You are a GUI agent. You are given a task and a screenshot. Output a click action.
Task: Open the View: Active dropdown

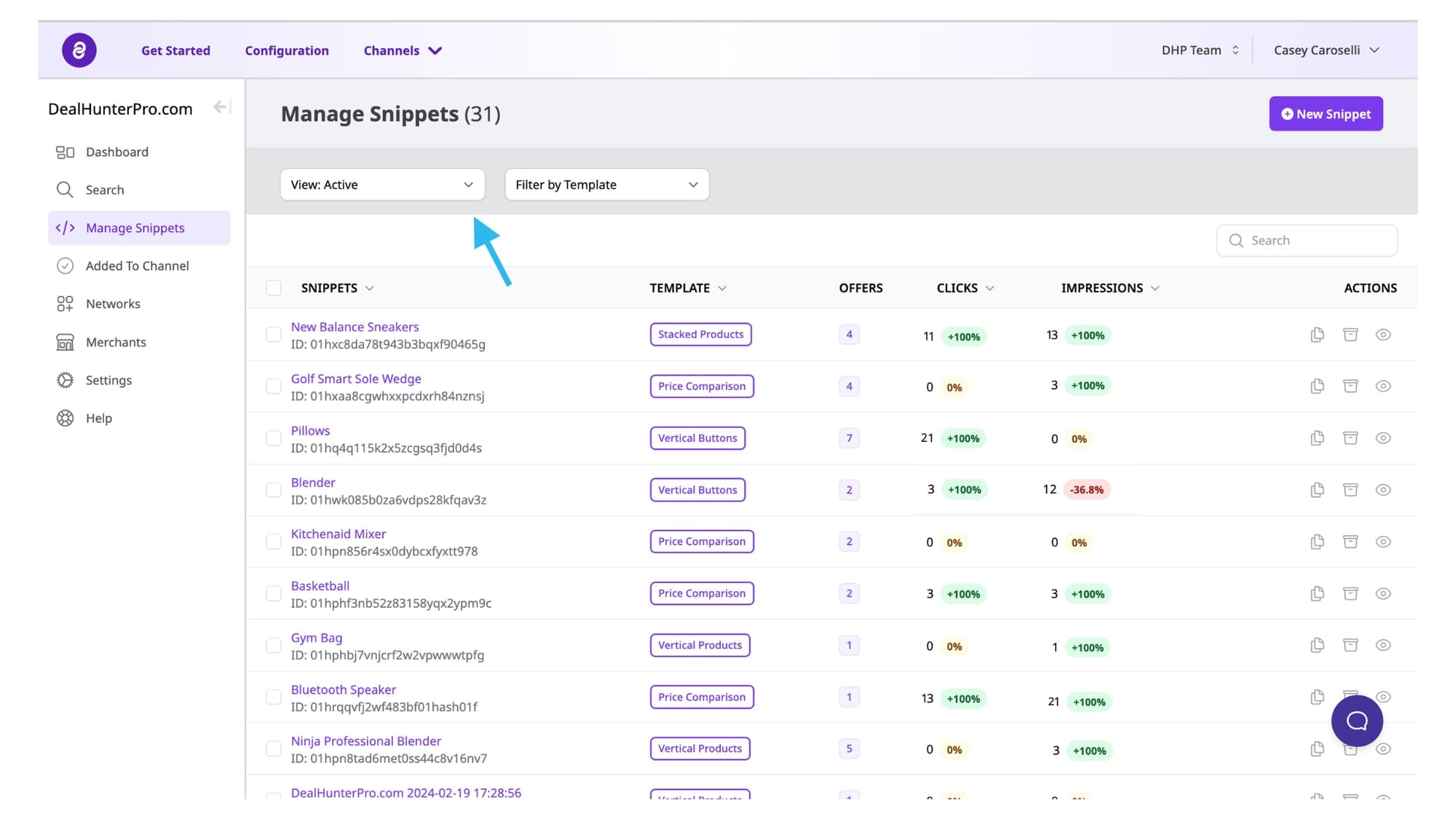pos(382,185)
